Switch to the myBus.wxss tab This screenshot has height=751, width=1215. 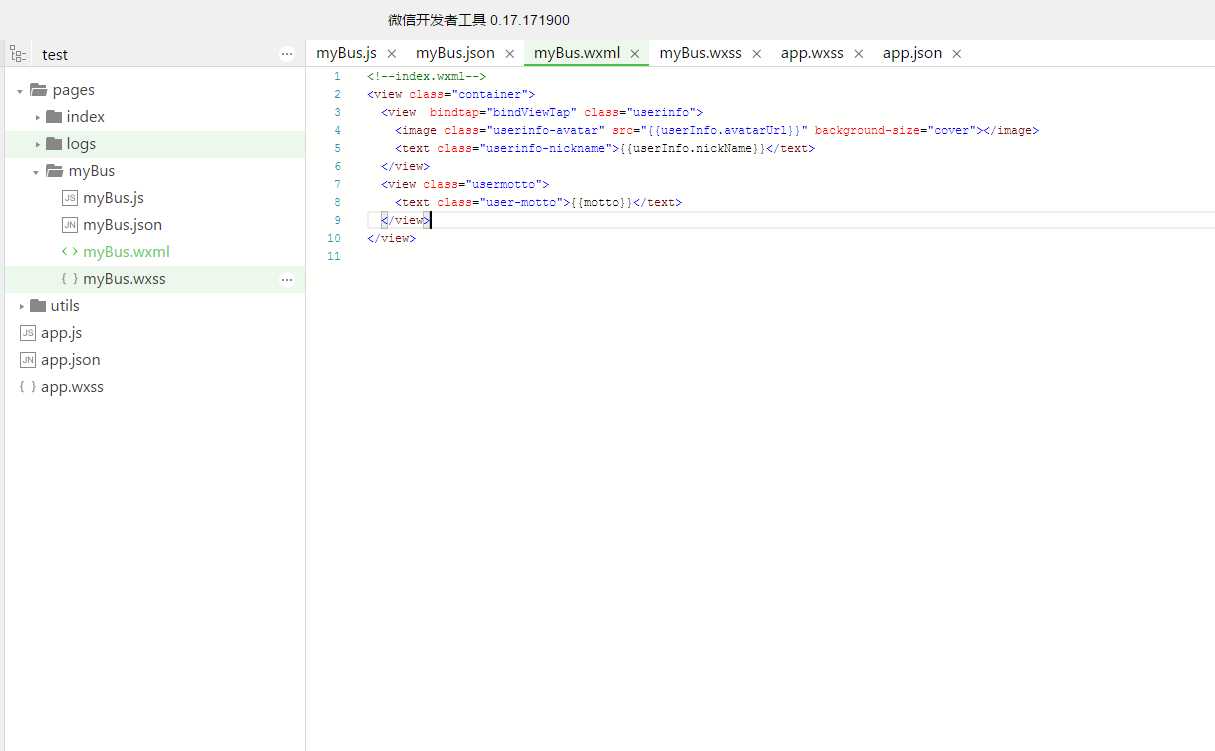700,53
